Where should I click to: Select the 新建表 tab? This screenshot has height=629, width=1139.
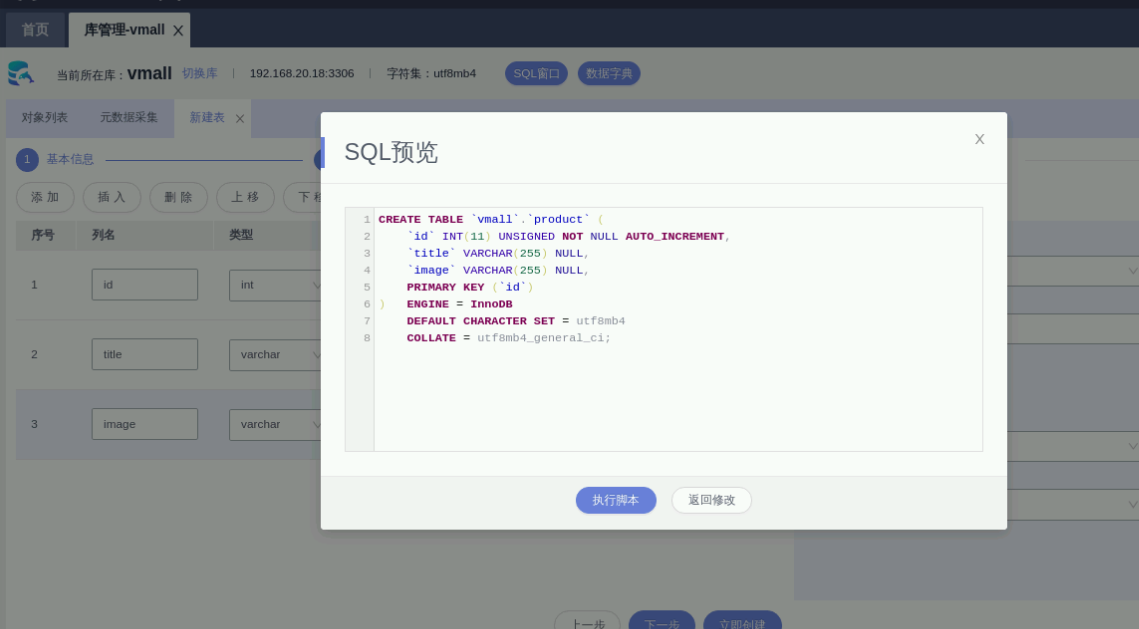click(x=207, y=118)
